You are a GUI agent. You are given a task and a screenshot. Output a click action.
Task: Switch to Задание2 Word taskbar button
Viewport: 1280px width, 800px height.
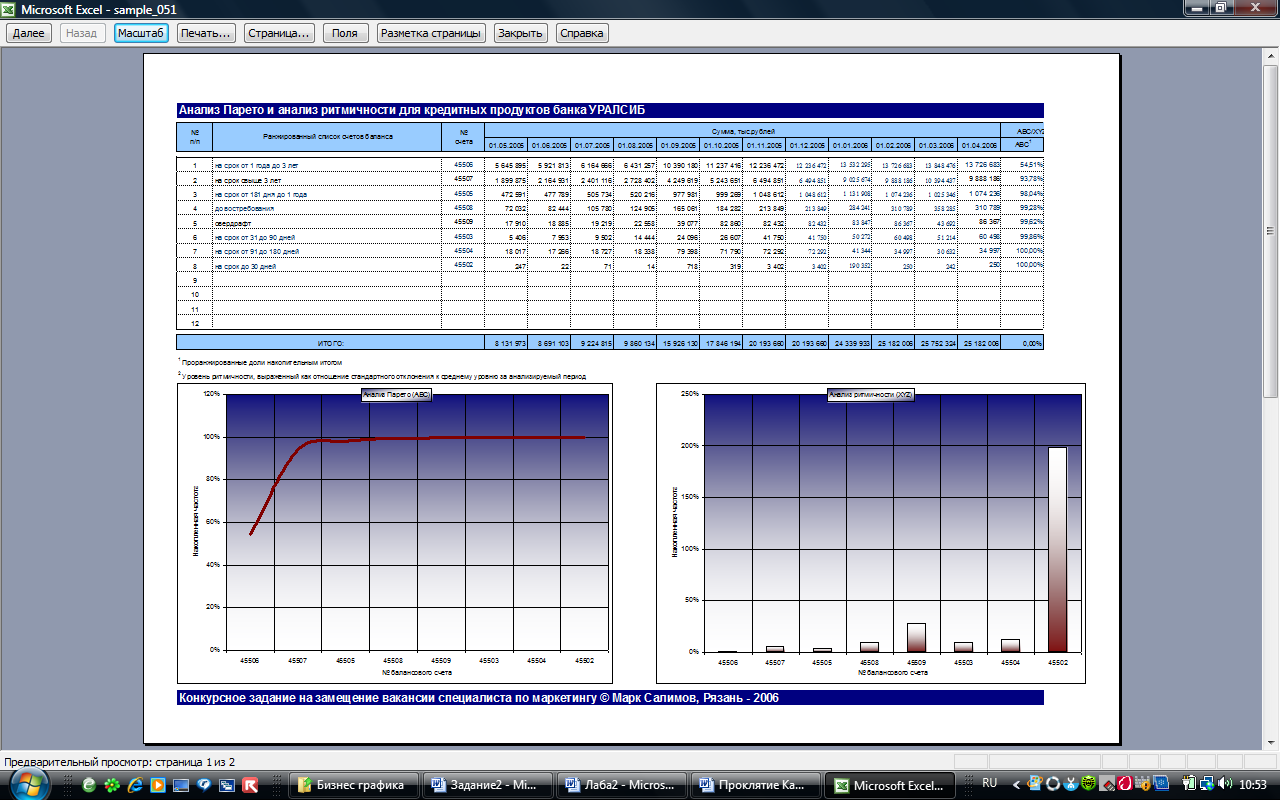[488, 785]
